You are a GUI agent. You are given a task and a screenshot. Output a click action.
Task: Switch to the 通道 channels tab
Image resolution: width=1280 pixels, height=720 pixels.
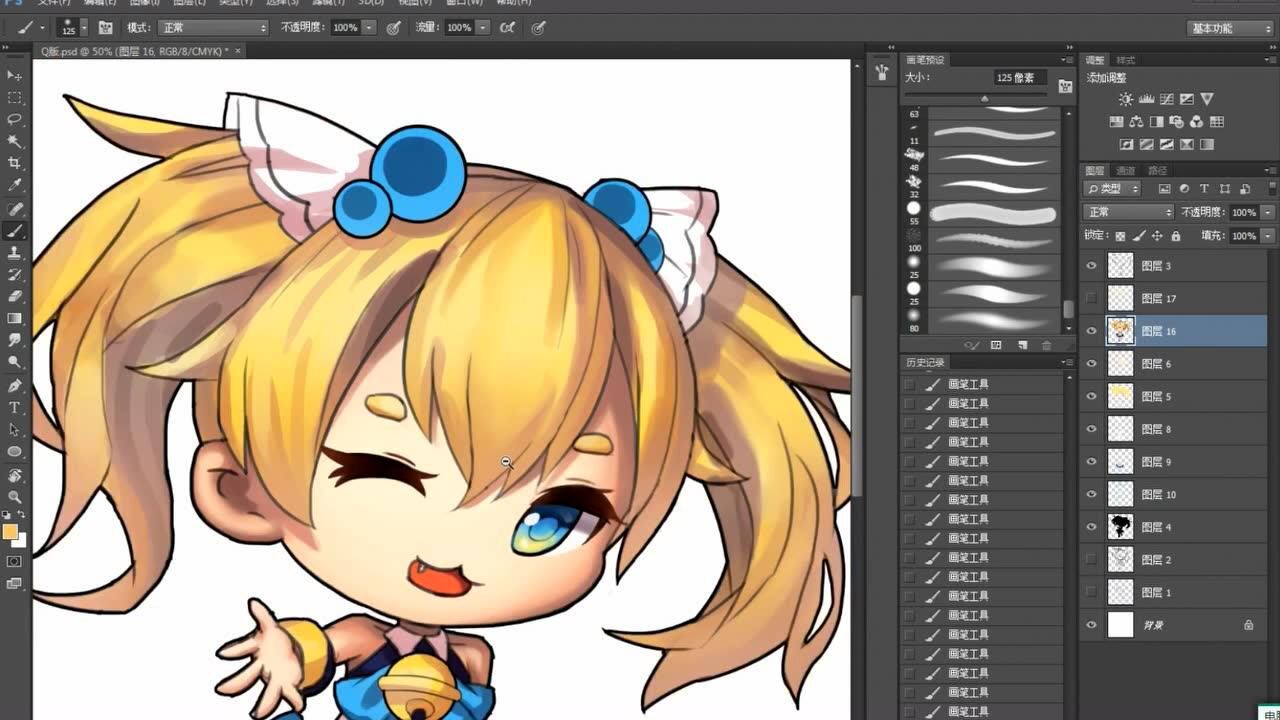[1126, 171]
